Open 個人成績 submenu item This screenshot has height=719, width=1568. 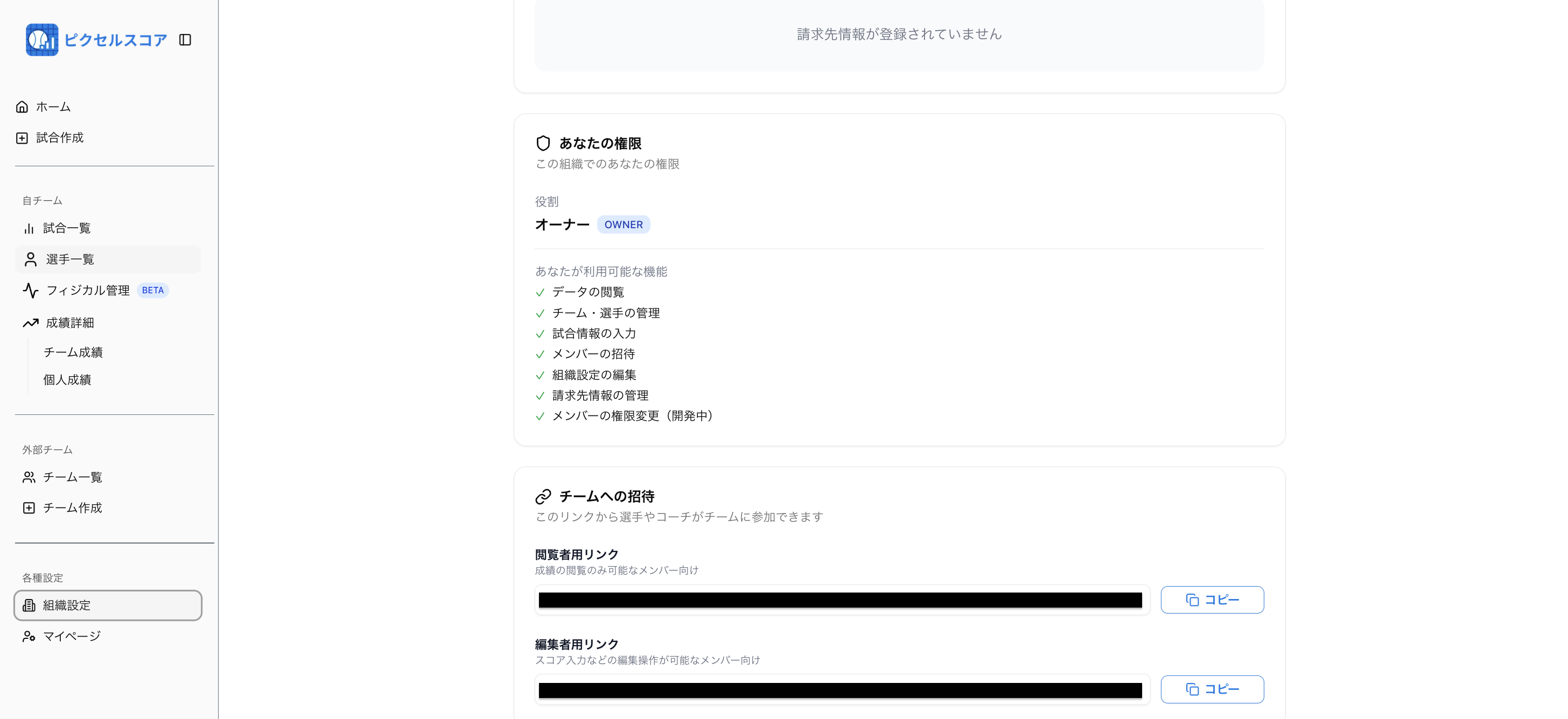(67, 379)
